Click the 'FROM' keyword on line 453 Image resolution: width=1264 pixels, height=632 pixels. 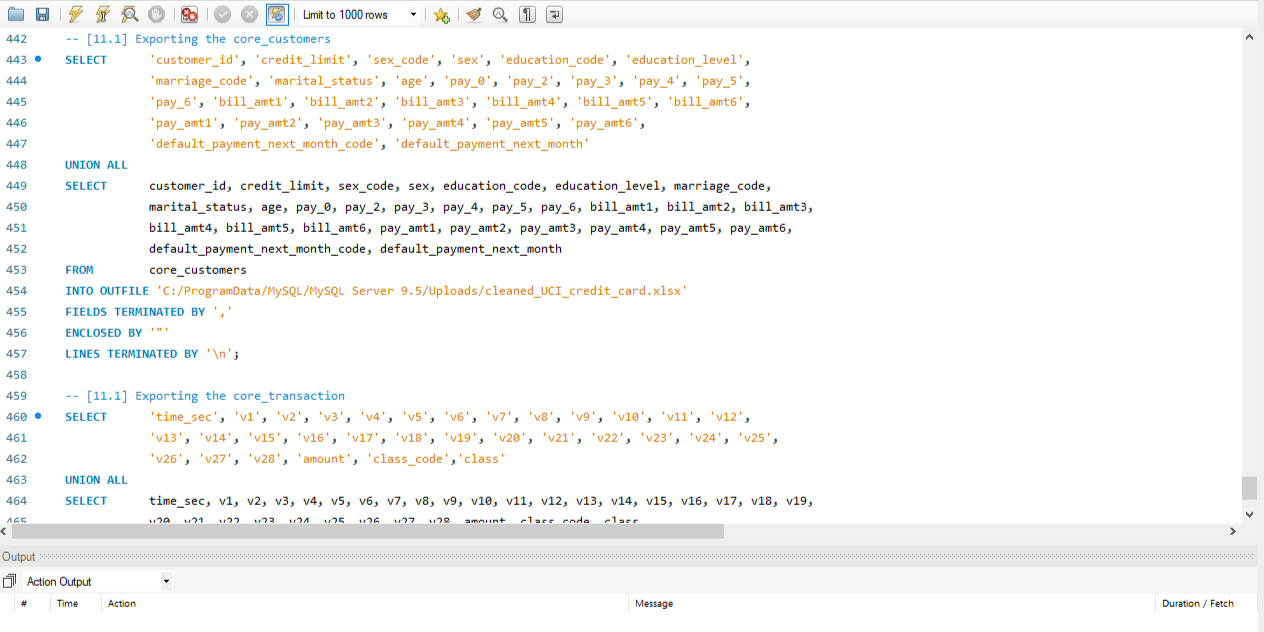(x=79, y=270)
